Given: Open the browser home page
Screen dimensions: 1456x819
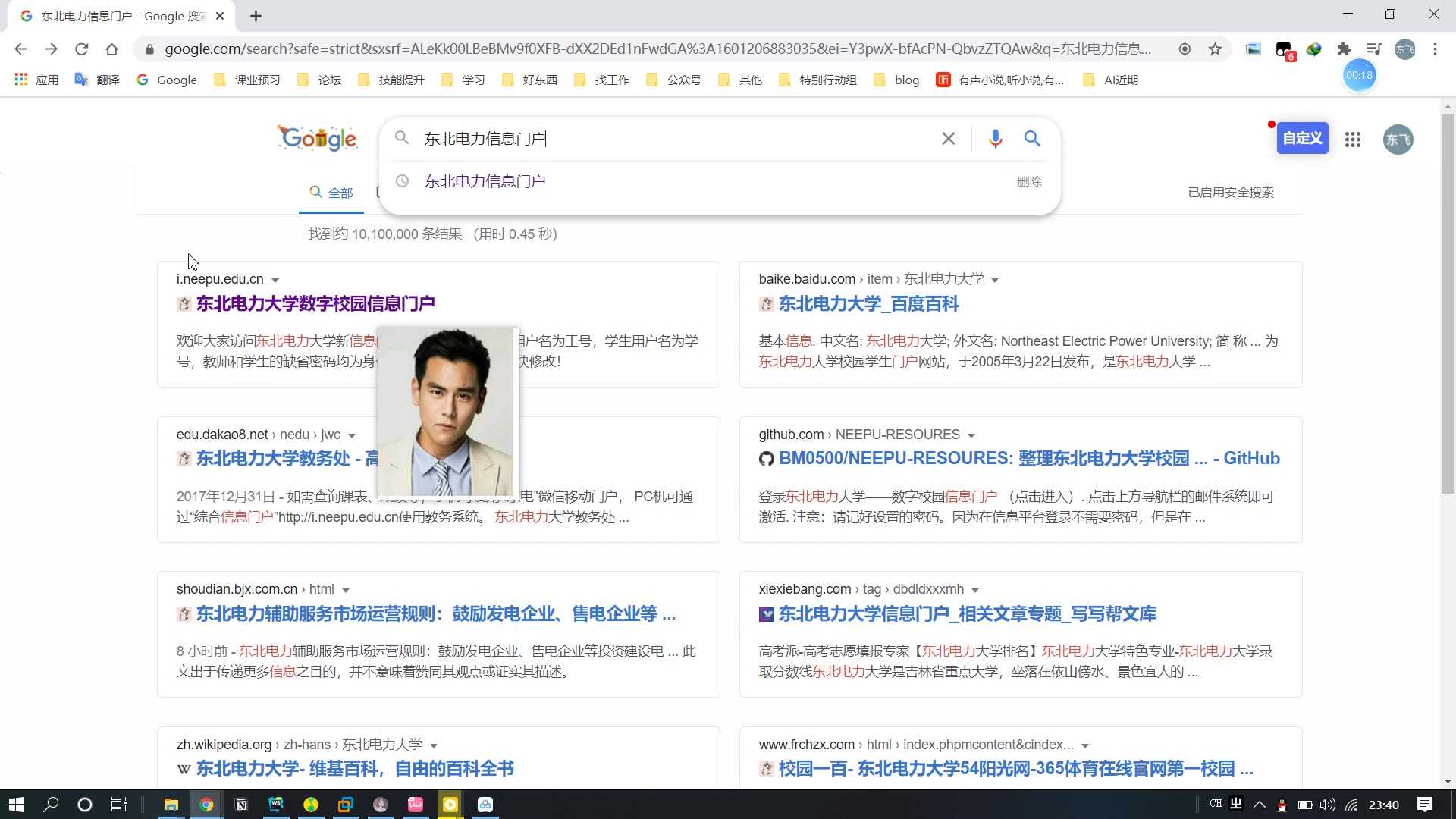Looking at the screenshot, I should click(x=111, y=49).
